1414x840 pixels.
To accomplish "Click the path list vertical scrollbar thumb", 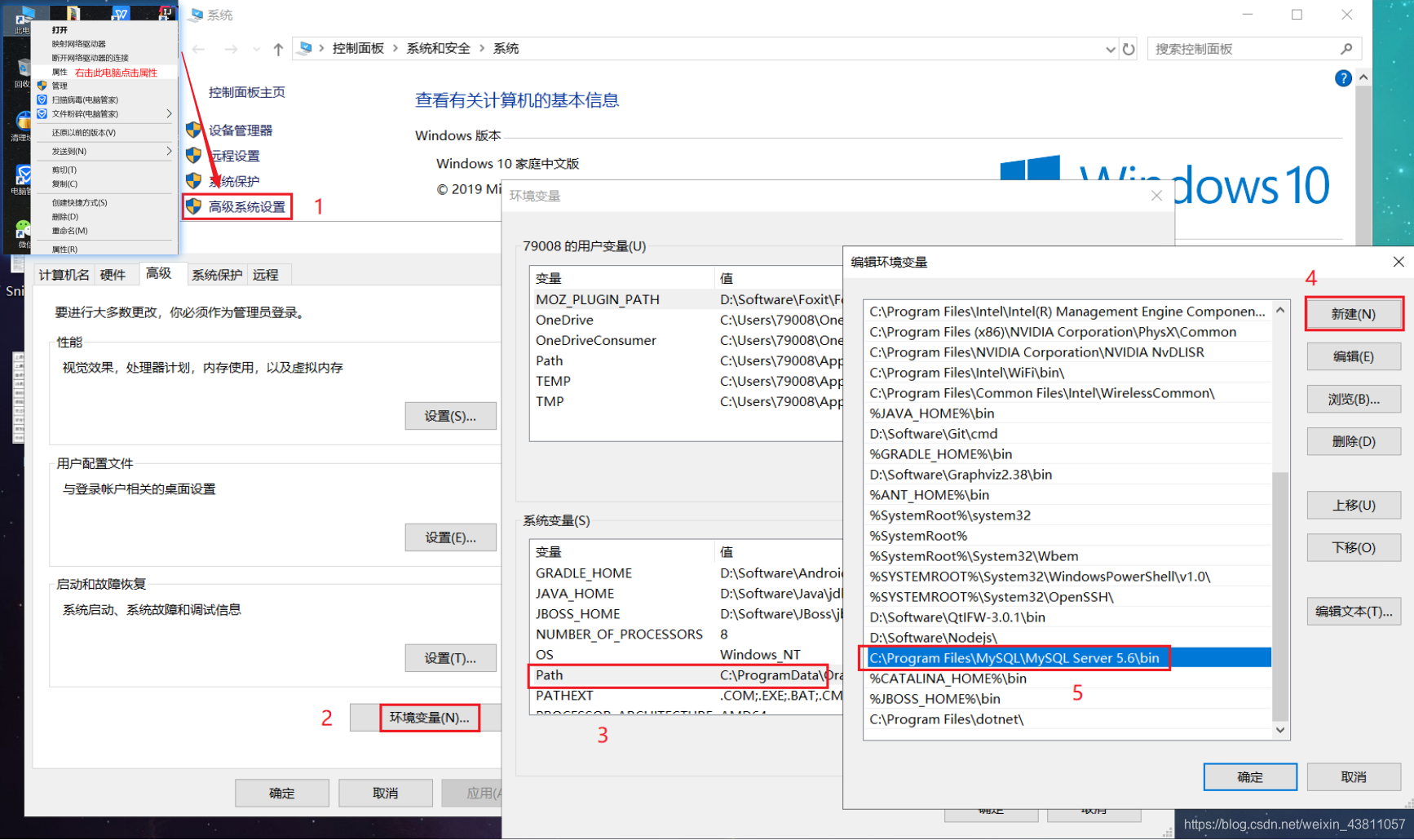I will coord(1280,596).
